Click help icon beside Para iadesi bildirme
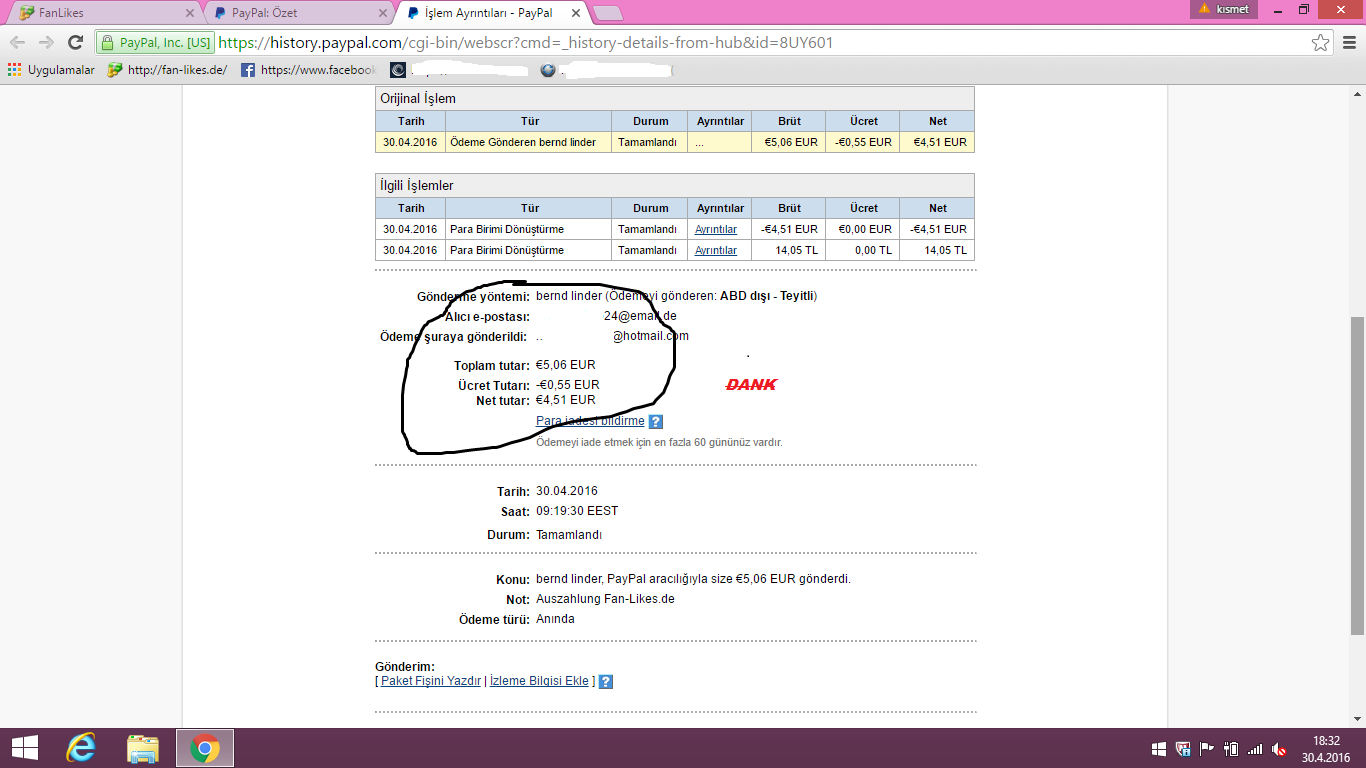This screenshot has height=768, width=1366. (656, 422)
